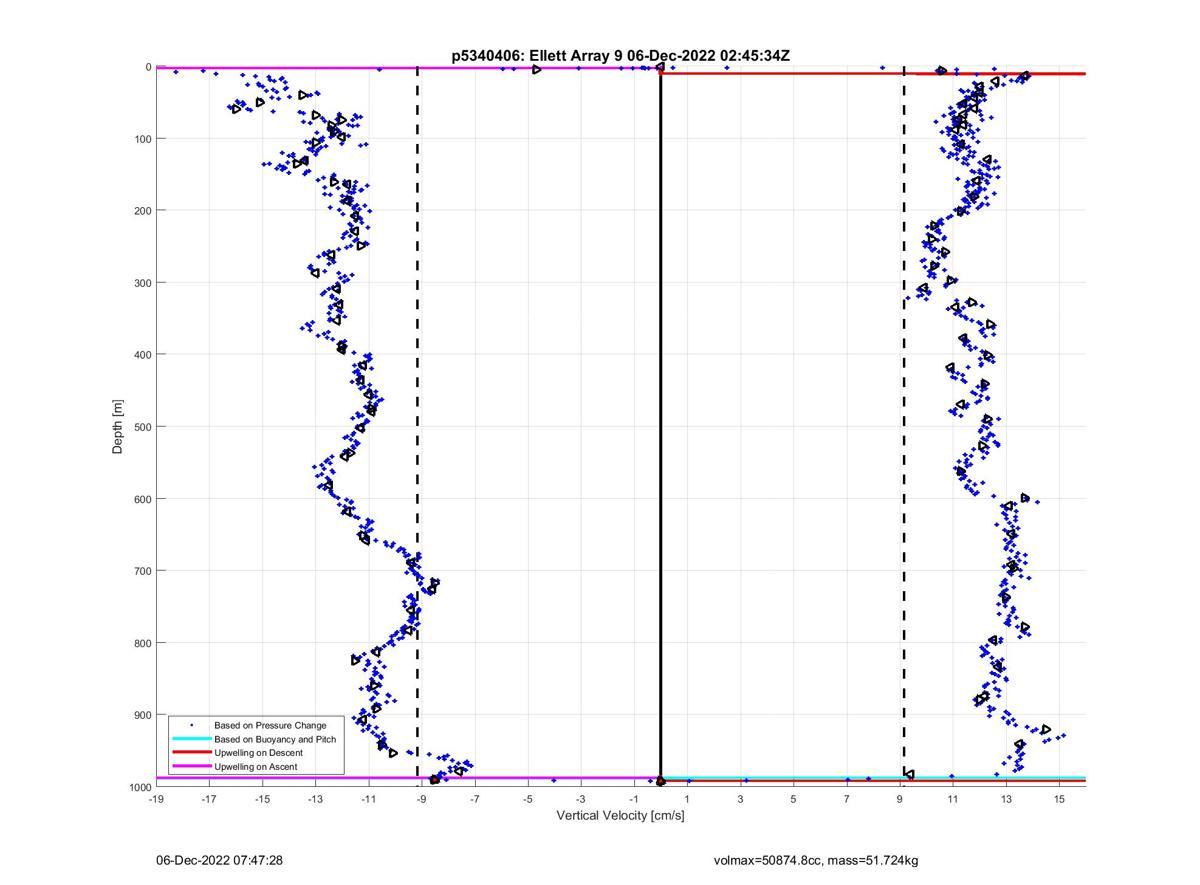Click the velocity tick label -1
This screenshot has width=1200, height=885.
point(634,799)
